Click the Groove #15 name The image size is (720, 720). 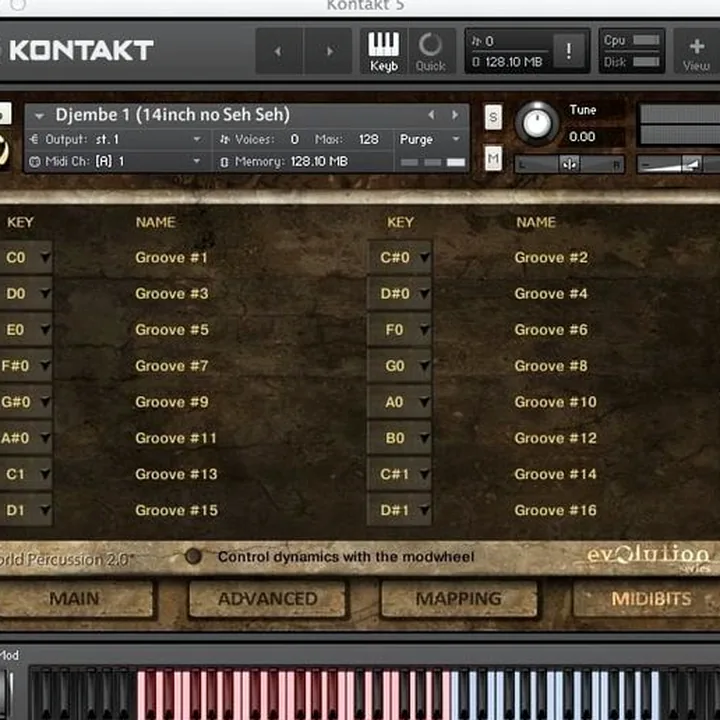point(177,510)
